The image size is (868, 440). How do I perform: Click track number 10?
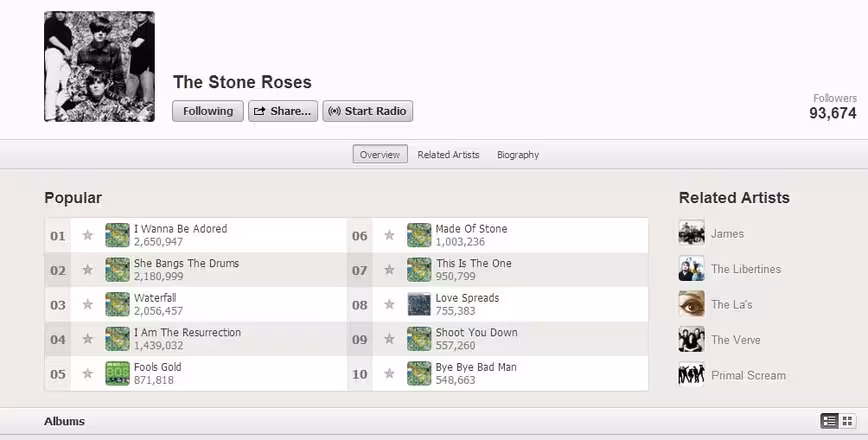click(x=359, y=374)
